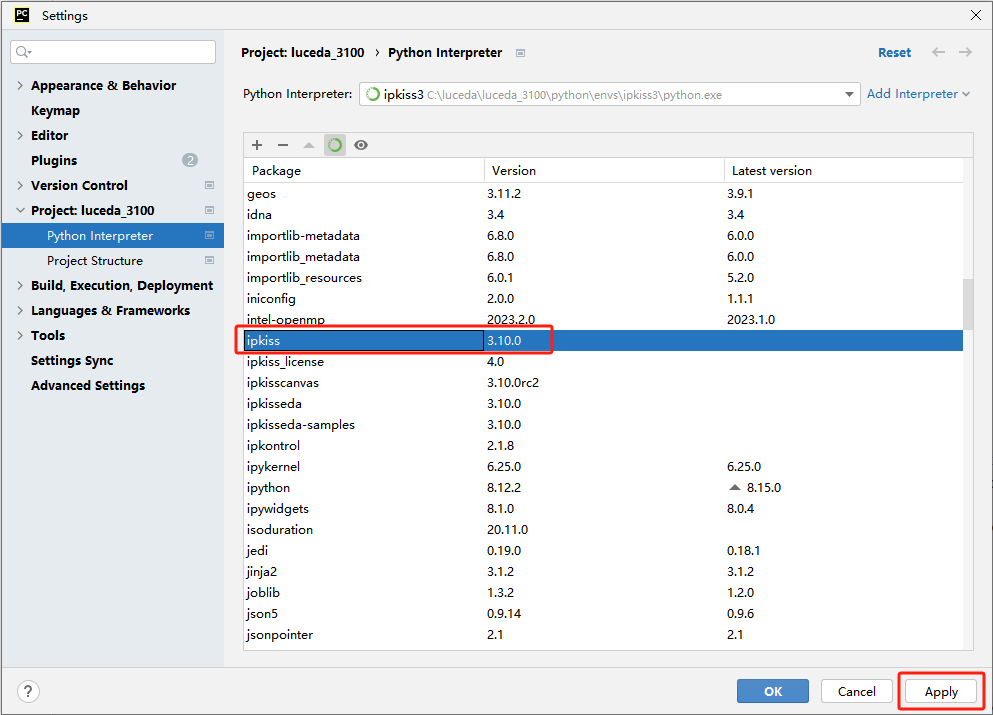Click the Plugins update count badge
Screen dimensions: 993x715
190,160
